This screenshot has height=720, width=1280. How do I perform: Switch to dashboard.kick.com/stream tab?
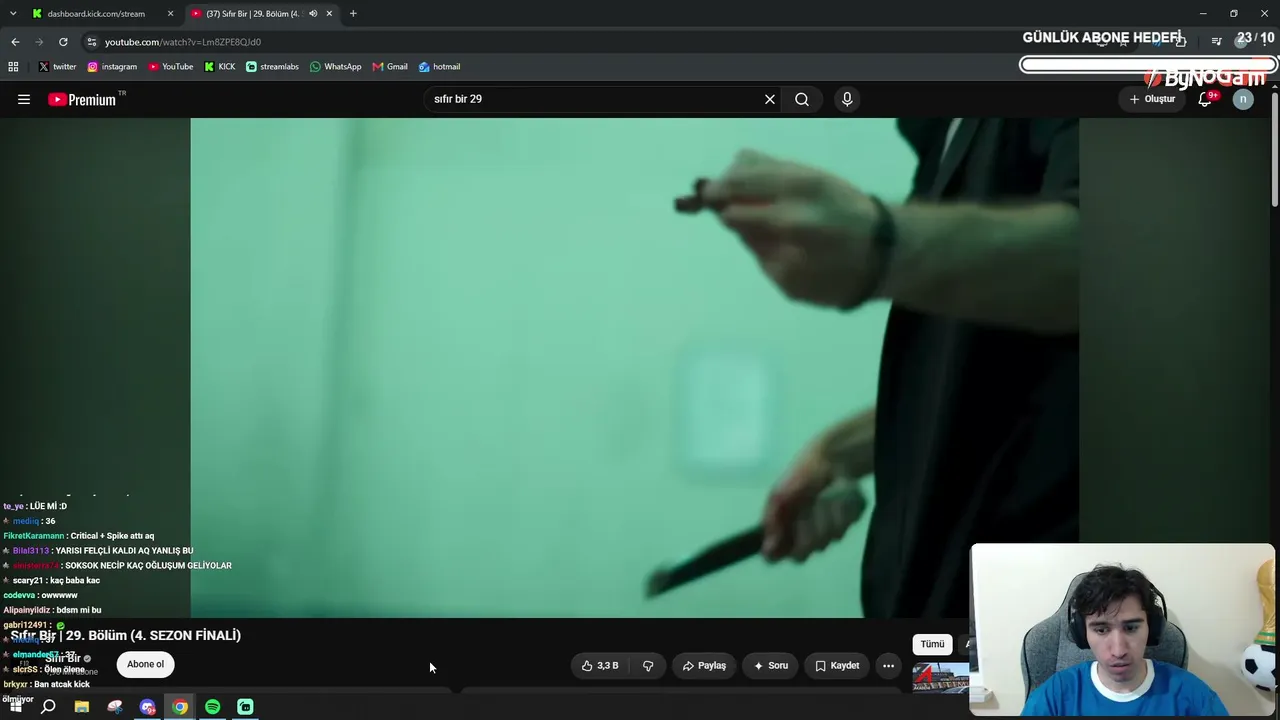click(x=96, y=14)
